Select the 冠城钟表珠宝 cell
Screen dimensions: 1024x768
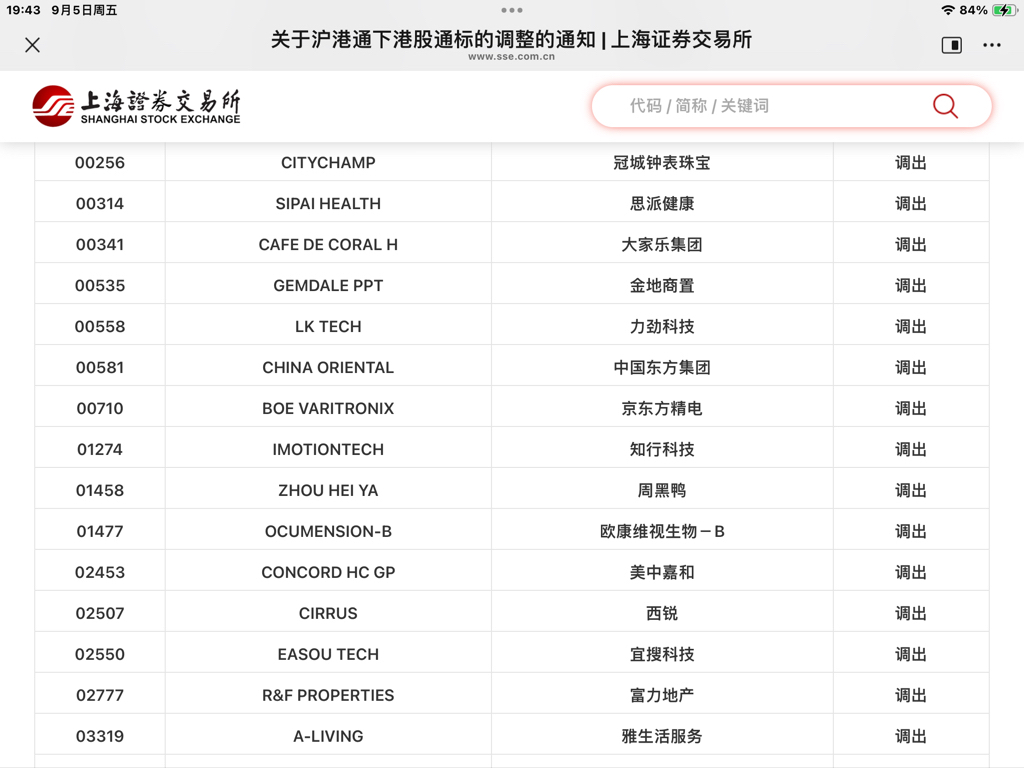[662, 163]
